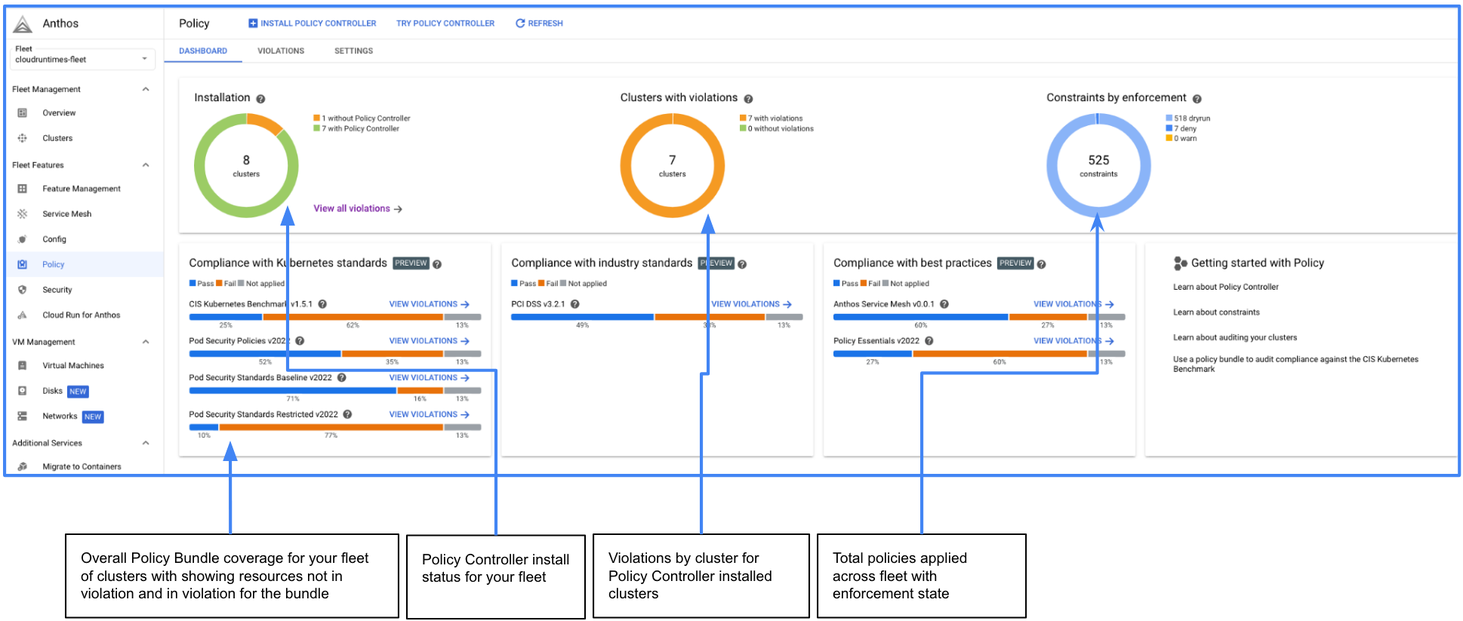The image size is (1463, 621).
Task: Click the Anthos logo icon
Action: coord(23,23)
